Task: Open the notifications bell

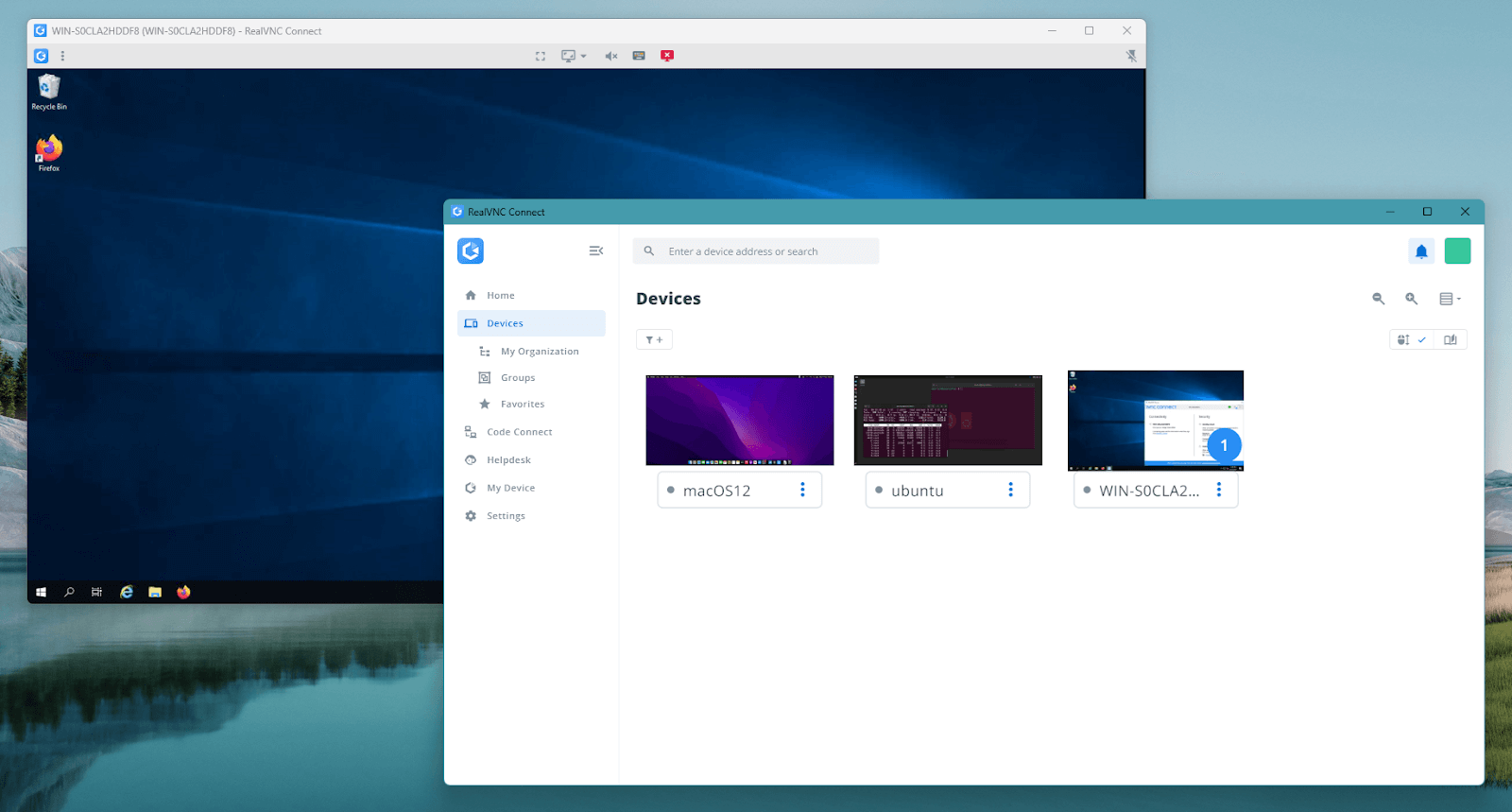Action: 1420,251
